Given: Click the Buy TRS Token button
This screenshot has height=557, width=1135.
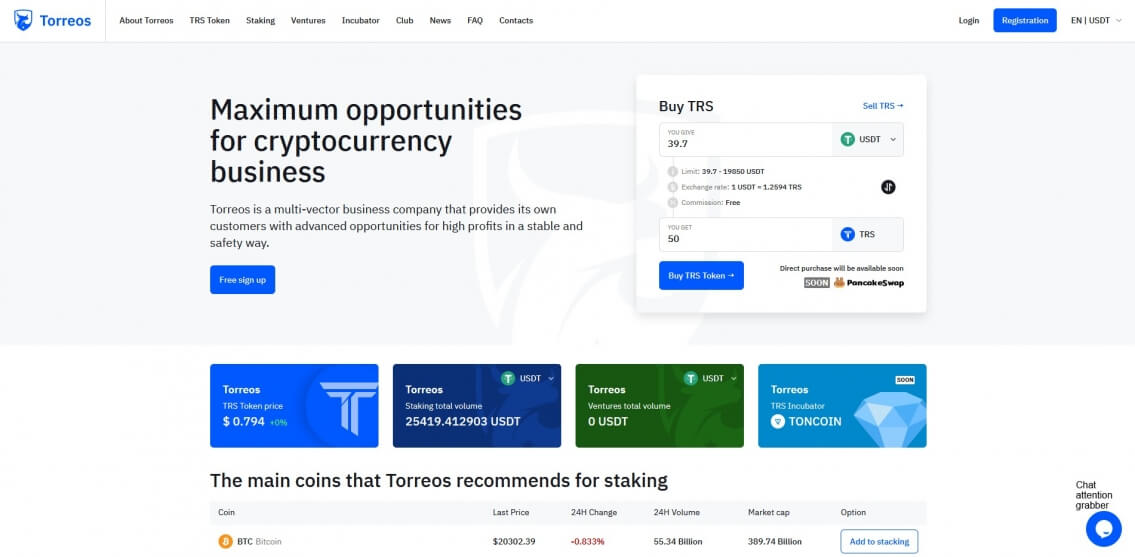Looking at the screenshot, I should (701, 276).
